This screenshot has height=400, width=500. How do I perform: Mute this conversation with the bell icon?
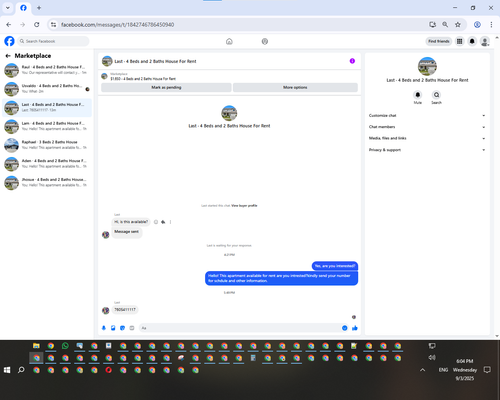tap(418, 95)
